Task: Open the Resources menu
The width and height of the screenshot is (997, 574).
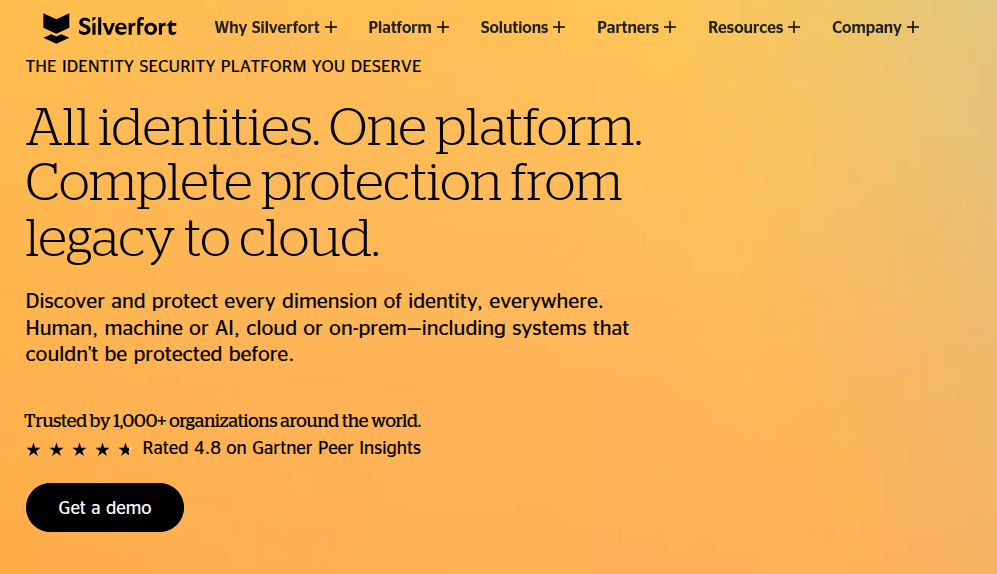Action: click(x=746, y=27)
